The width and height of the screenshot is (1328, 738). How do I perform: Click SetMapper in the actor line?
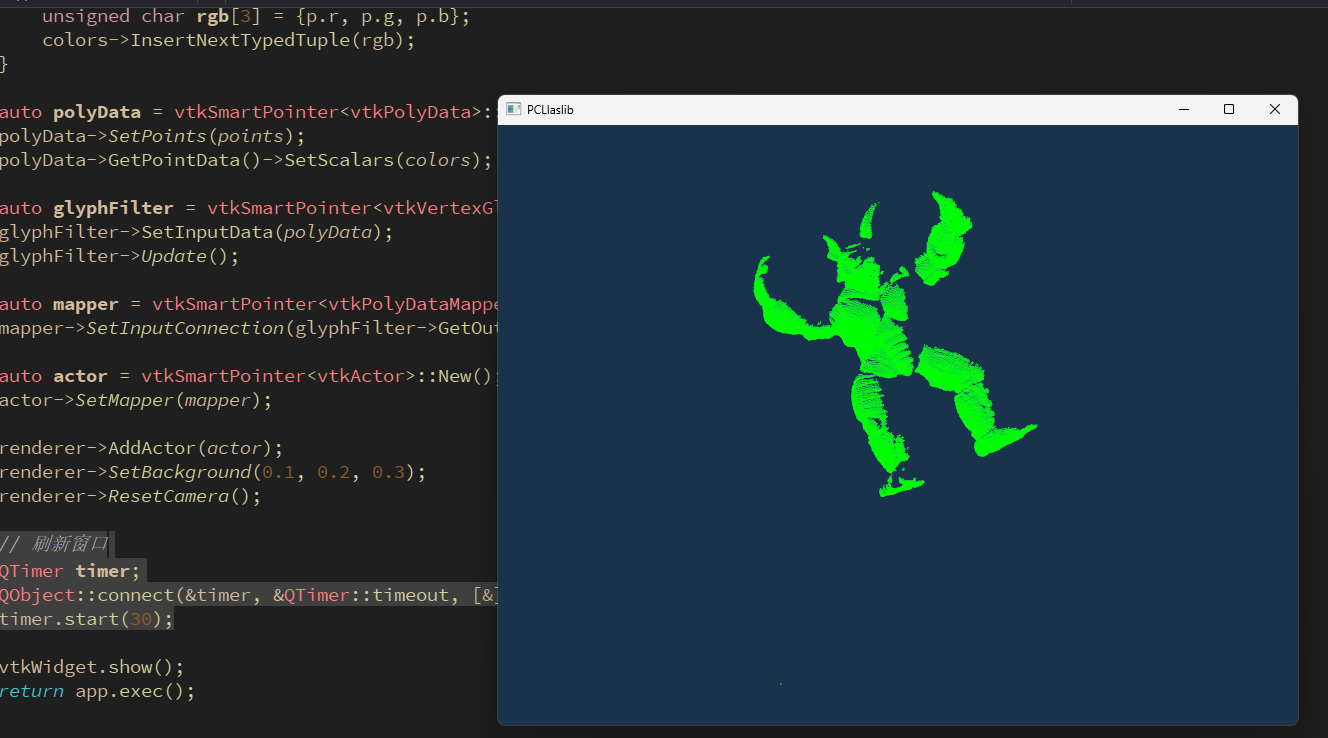(124, 400)
